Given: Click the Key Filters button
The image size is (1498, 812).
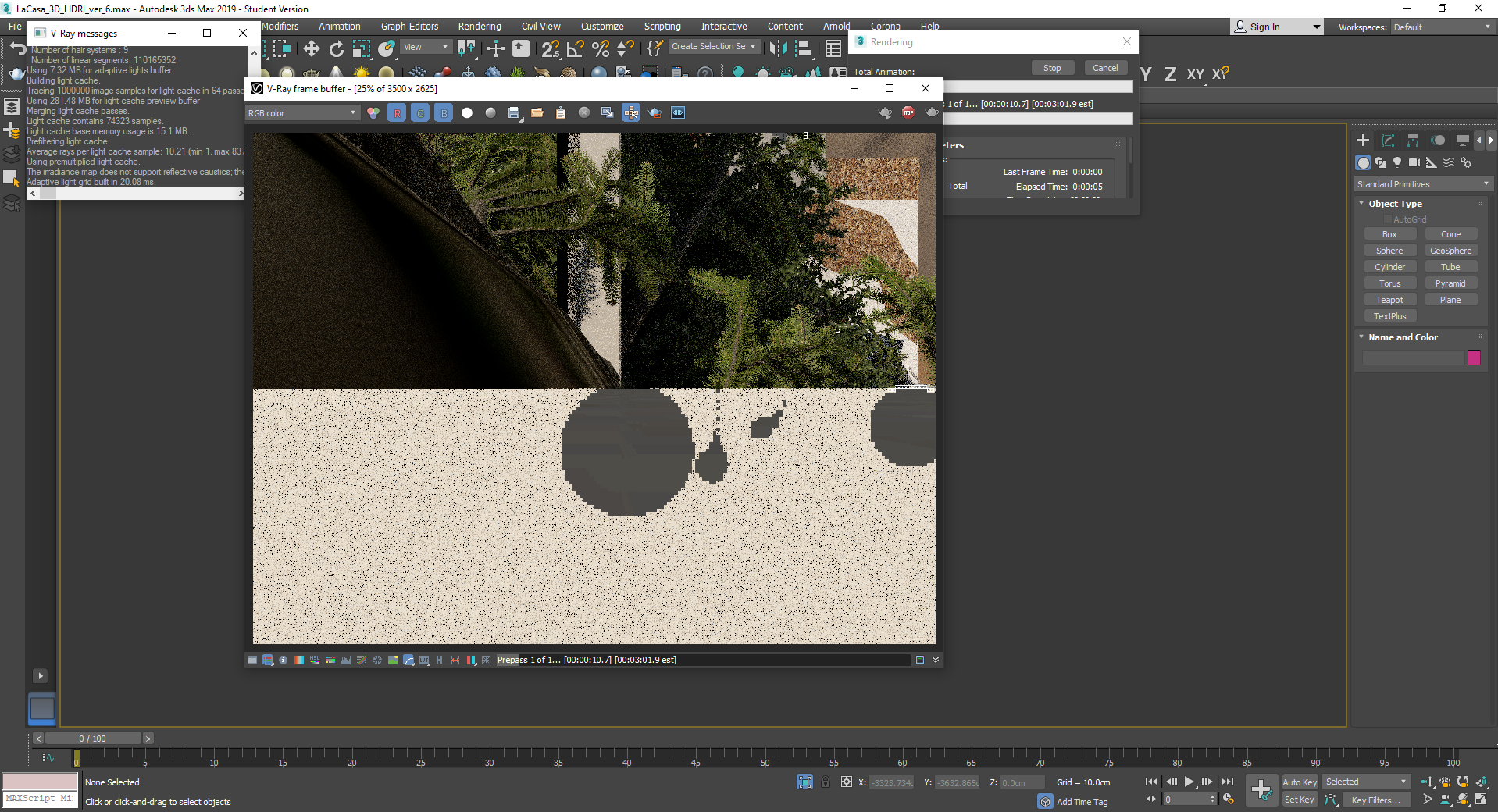Looking at the screenshot, I should coord(1376,800).
